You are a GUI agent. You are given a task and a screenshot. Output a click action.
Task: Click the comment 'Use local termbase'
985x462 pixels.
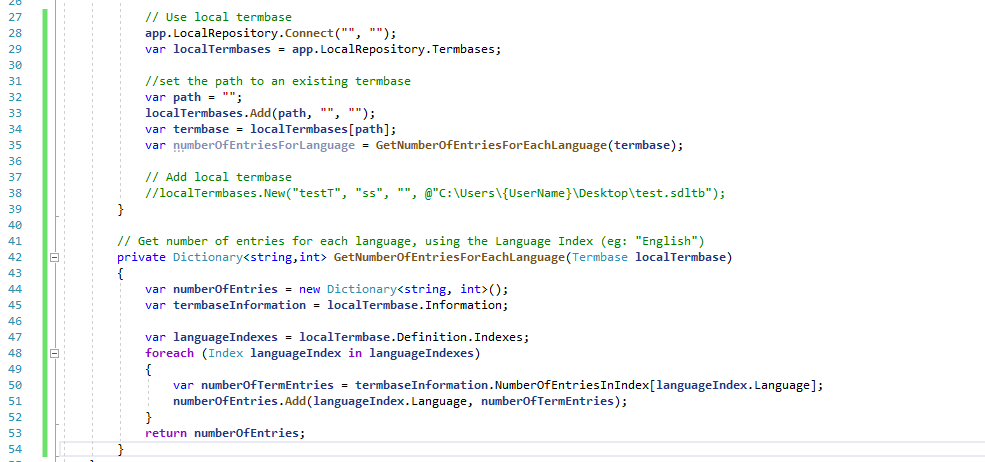[219, 17]
